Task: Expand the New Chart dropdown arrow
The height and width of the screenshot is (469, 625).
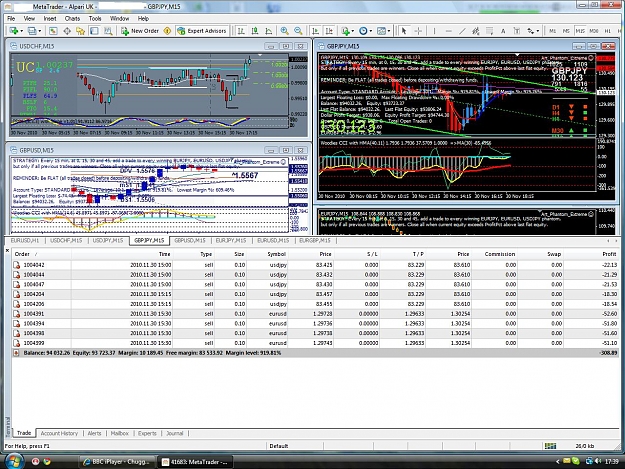Action: click(x=21, y=31)
